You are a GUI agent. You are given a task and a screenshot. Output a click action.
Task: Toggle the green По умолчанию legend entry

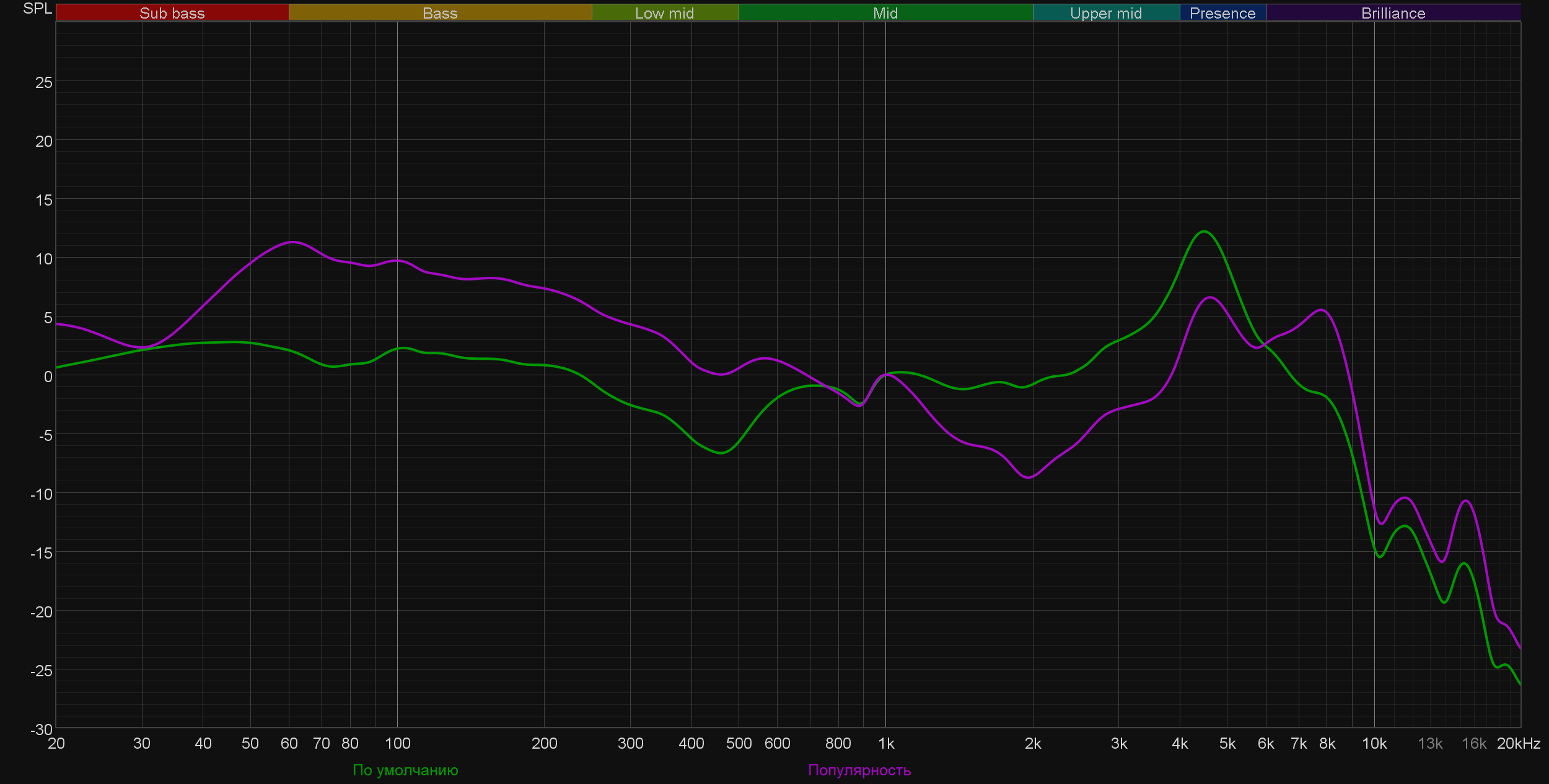(405, 770)
